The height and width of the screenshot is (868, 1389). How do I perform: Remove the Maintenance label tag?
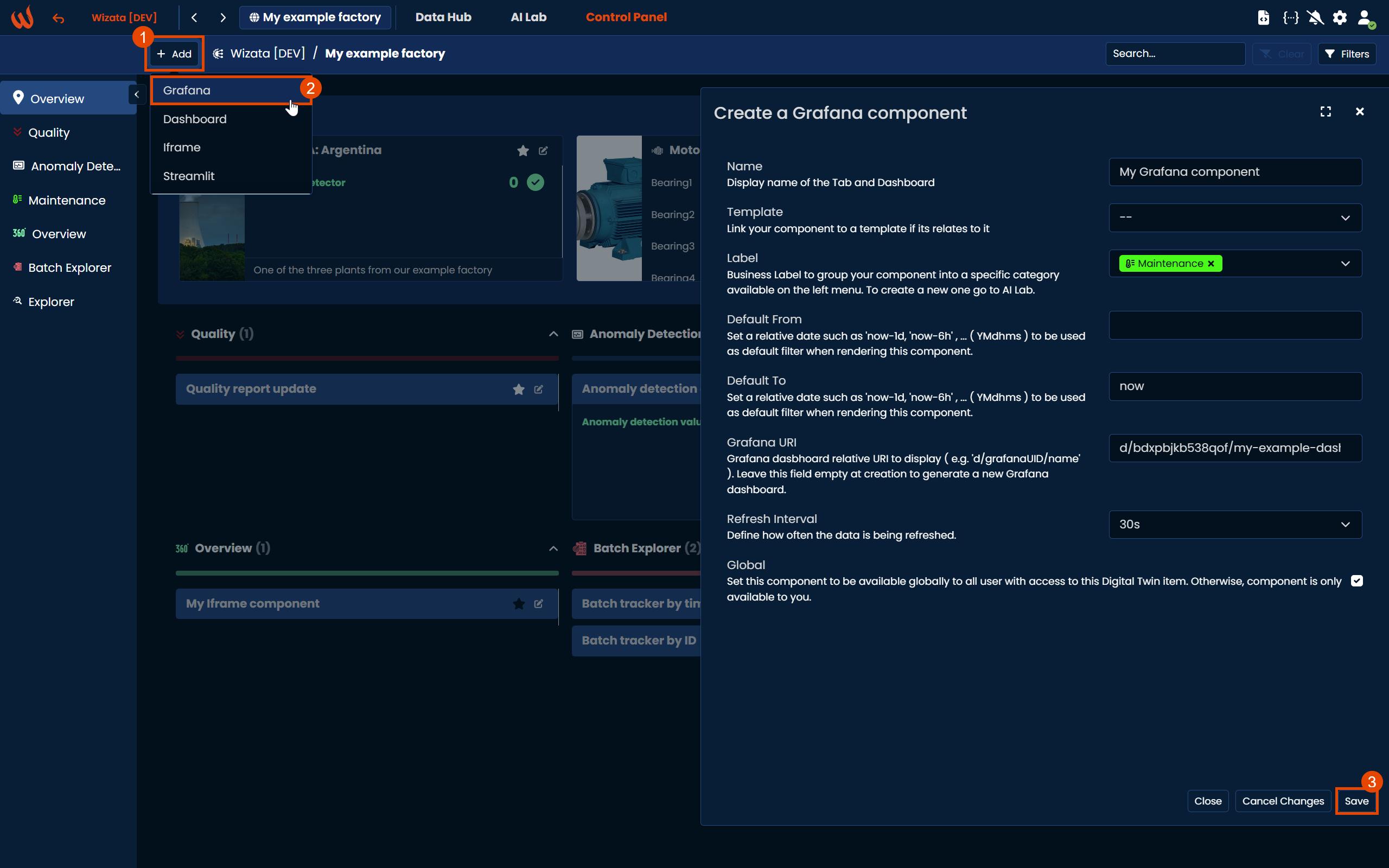coord(1211,264)
